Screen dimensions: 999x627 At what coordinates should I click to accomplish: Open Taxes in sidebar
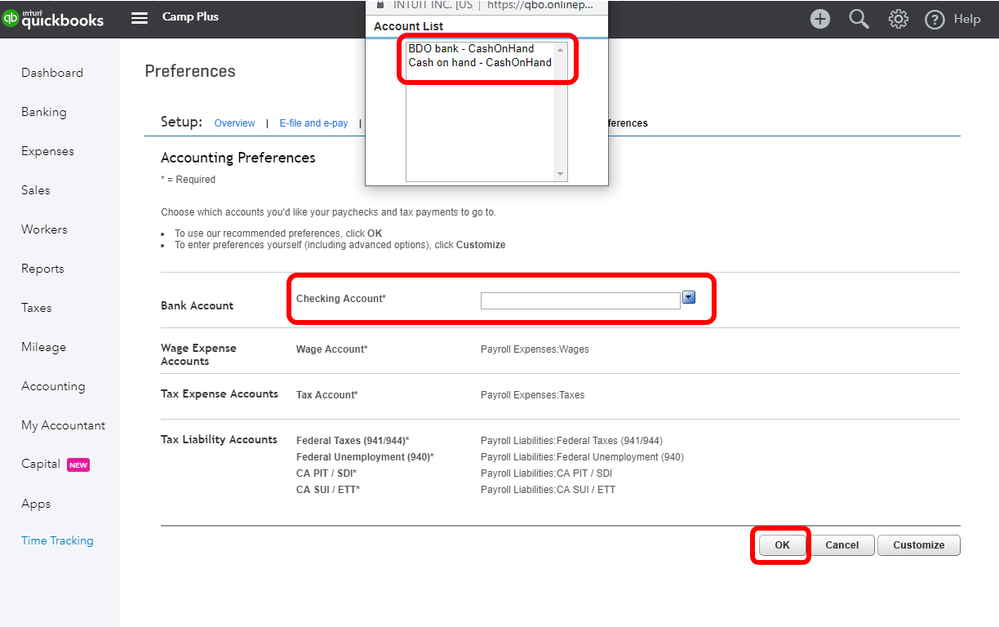click(36, 308)
